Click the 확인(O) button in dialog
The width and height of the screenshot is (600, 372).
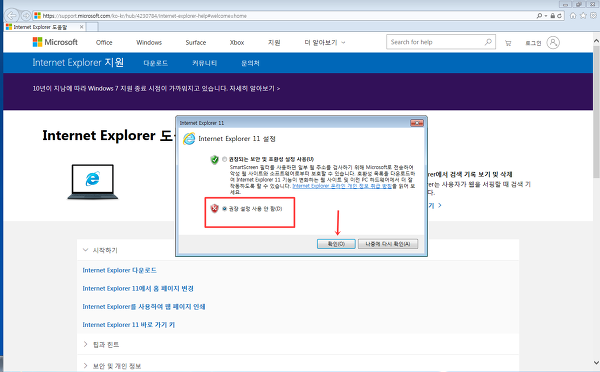[336, 244]
